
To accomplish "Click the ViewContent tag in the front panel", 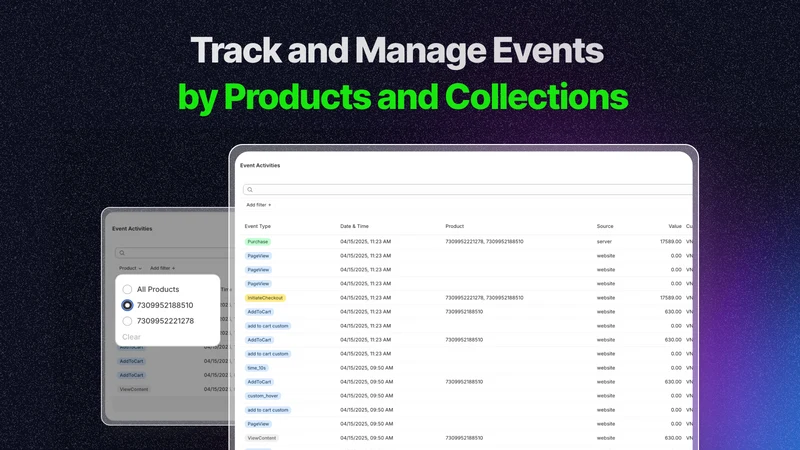I will pyautogui.click(x=261, y=438).
